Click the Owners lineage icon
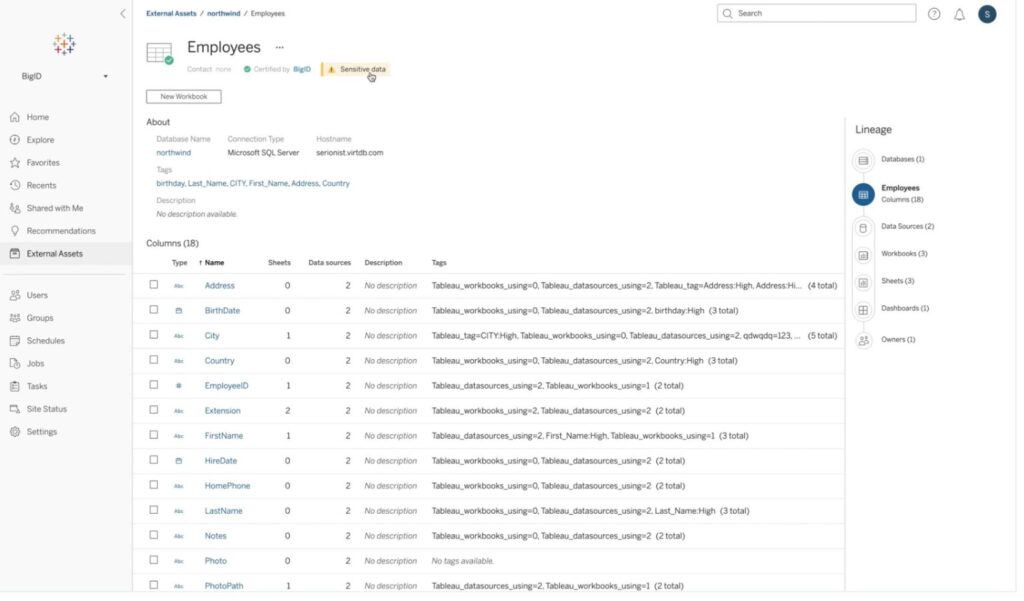The height and width of the screenshot is (601, 1024). [863, 340]
